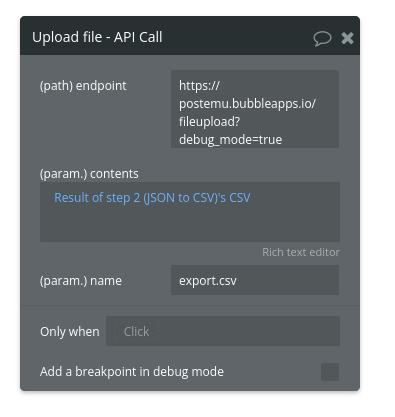Click blank space inside the contents box
The width and height of the screenshot is (395, 417).
(190, 224)
